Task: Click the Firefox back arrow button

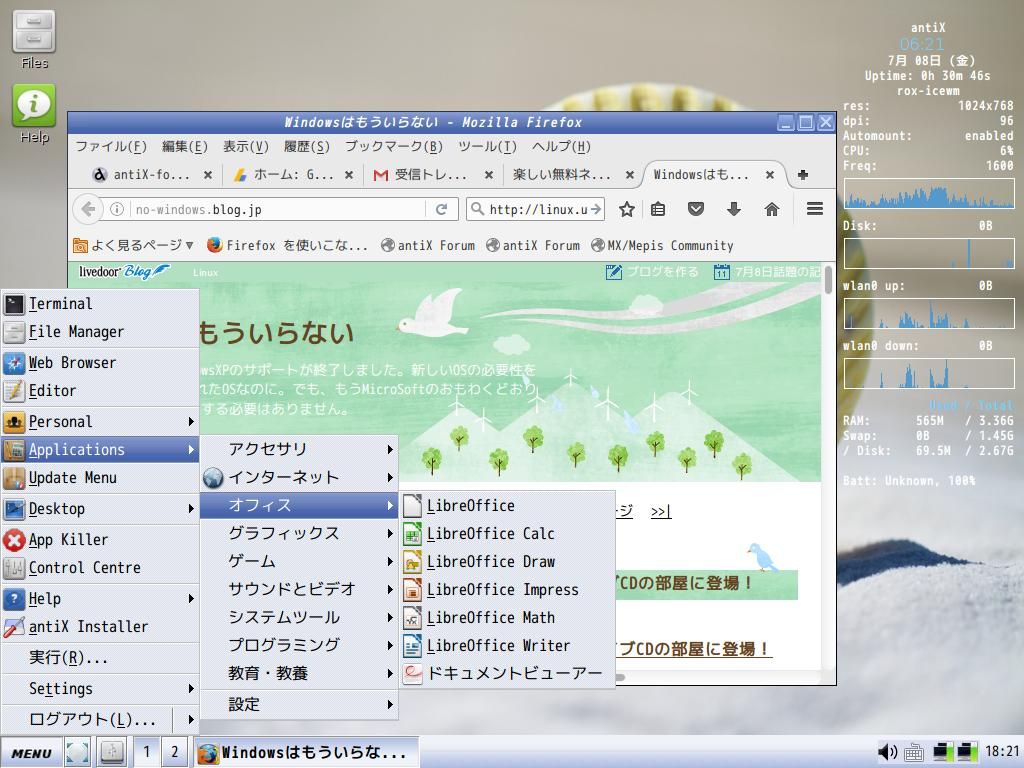Action: coord(88,209)
